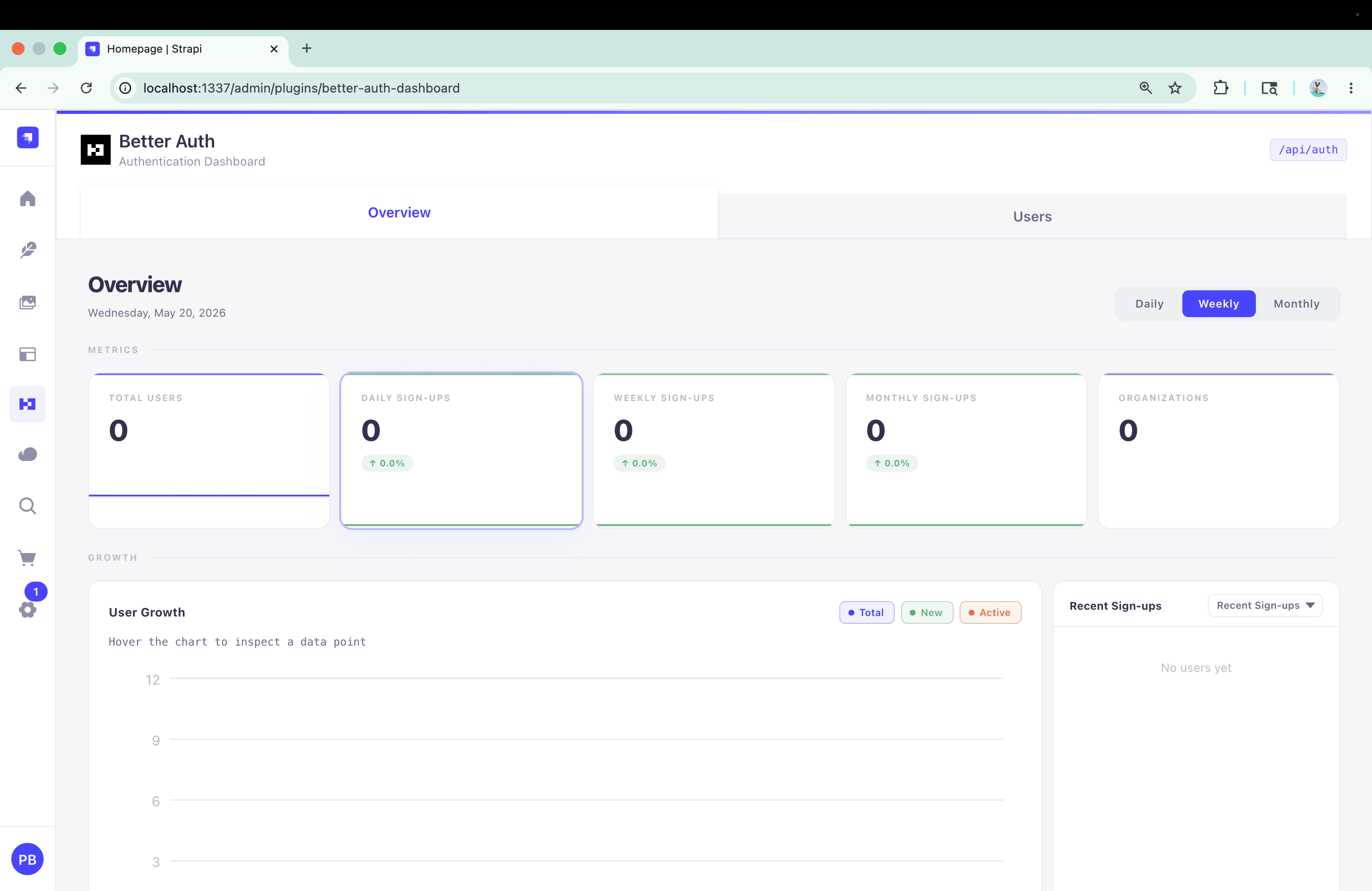This screenshot has height=891, width=1372.
Task: Bookmark this page with the star icon
Action: tap(1175, 88)
